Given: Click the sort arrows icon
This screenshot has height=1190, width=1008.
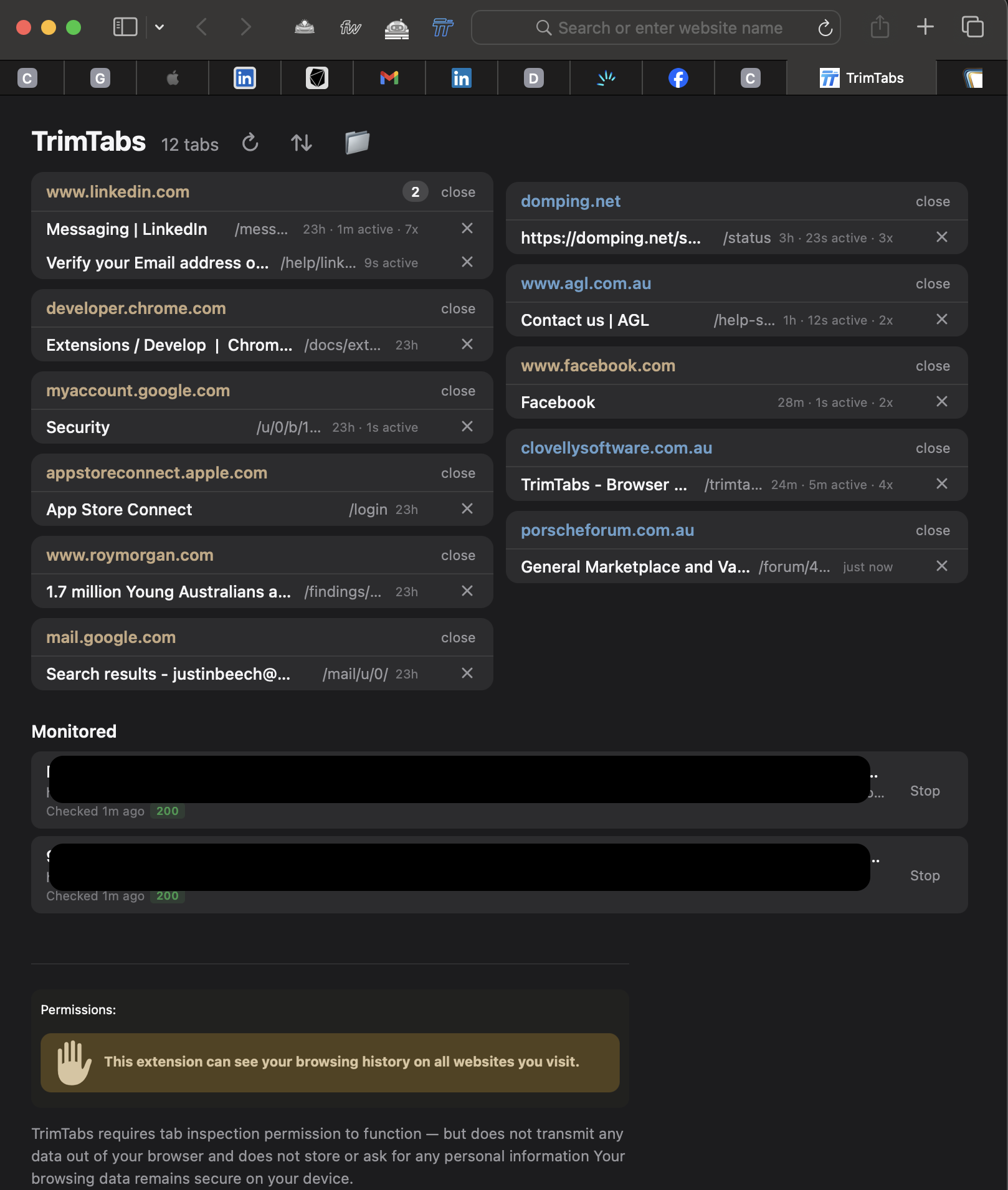Looking at the screenshot, I should pos(302,143).
